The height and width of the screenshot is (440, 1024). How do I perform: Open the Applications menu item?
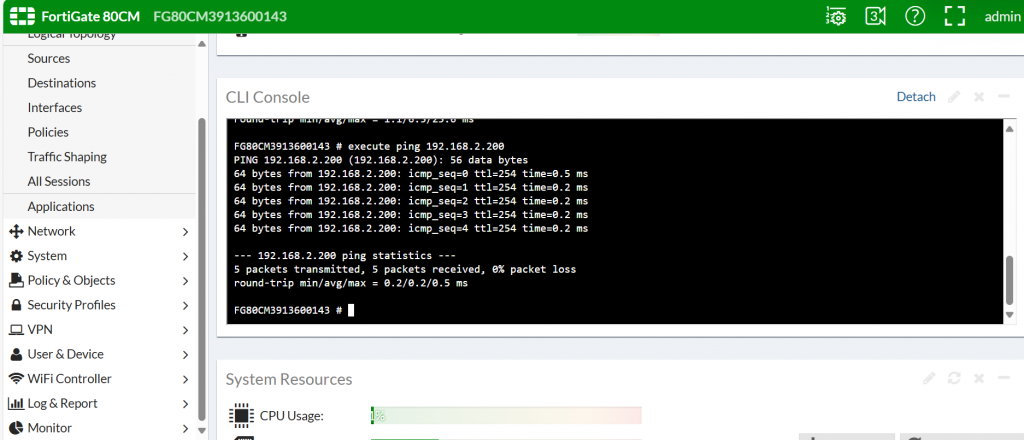(x=61, y=206)
